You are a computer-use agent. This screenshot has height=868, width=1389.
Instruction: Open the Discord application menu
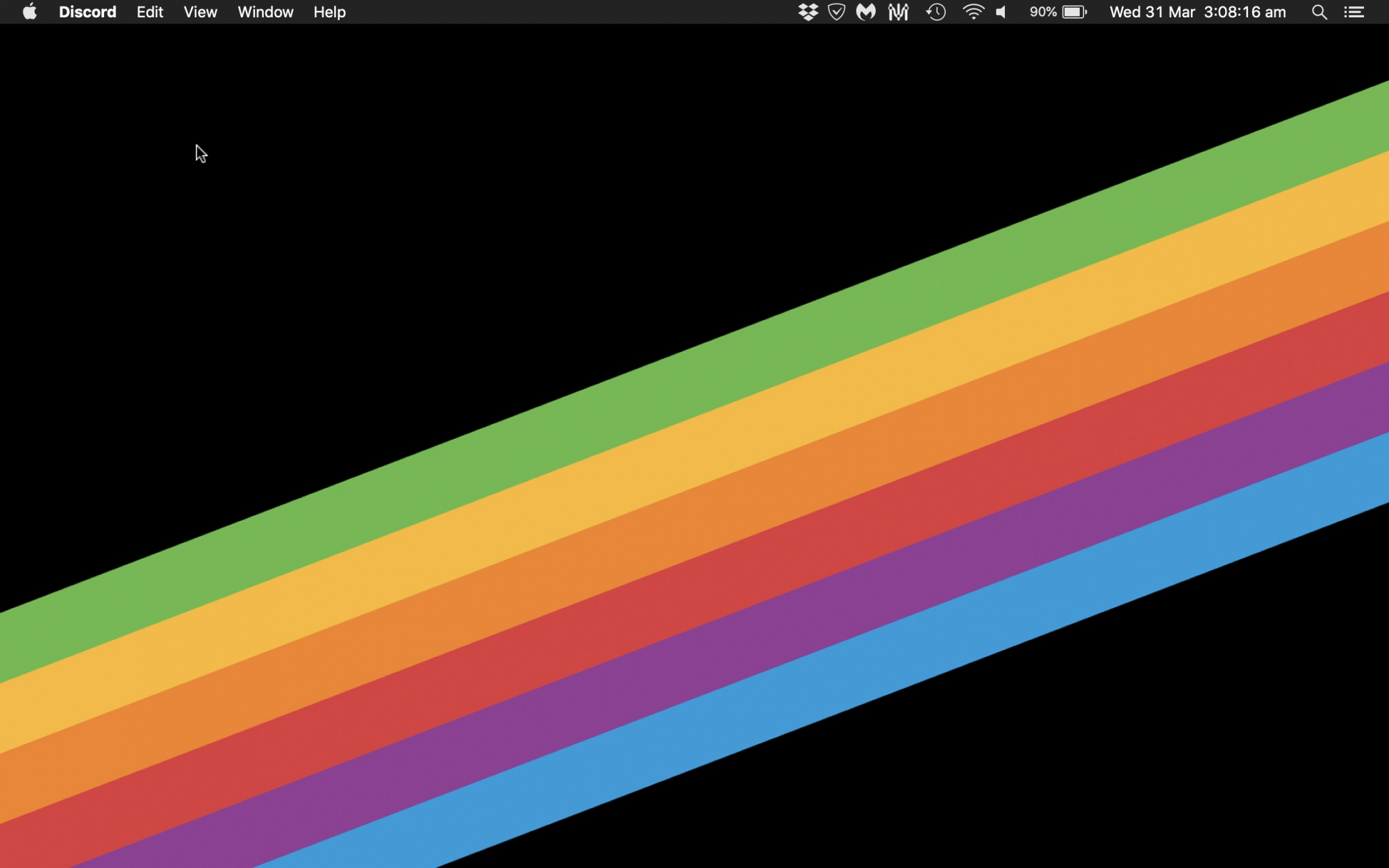pyautogui.click(x=88, y=12)
